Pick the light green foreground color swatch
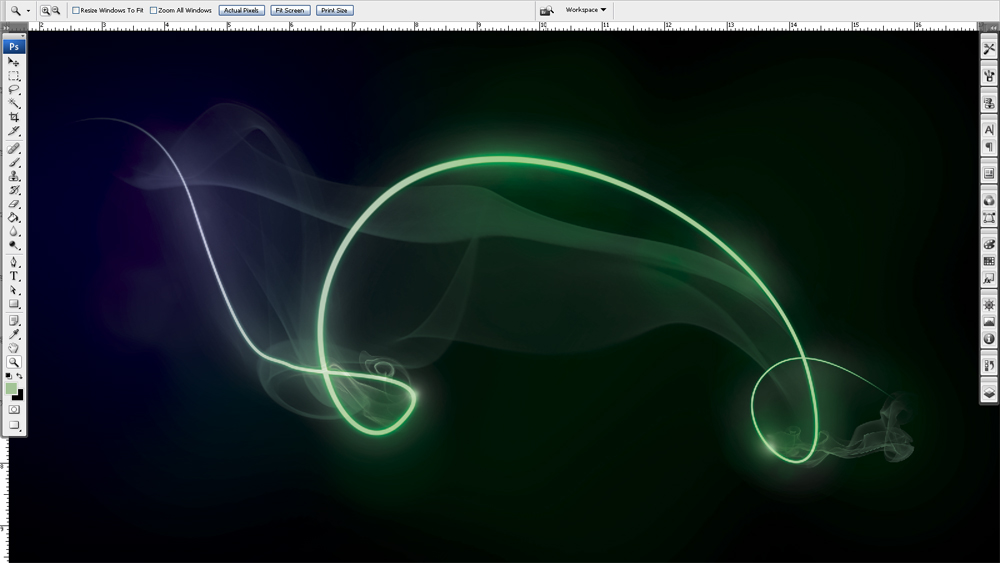Viewport: 1000px width, 563px height. tap(11, 388)
